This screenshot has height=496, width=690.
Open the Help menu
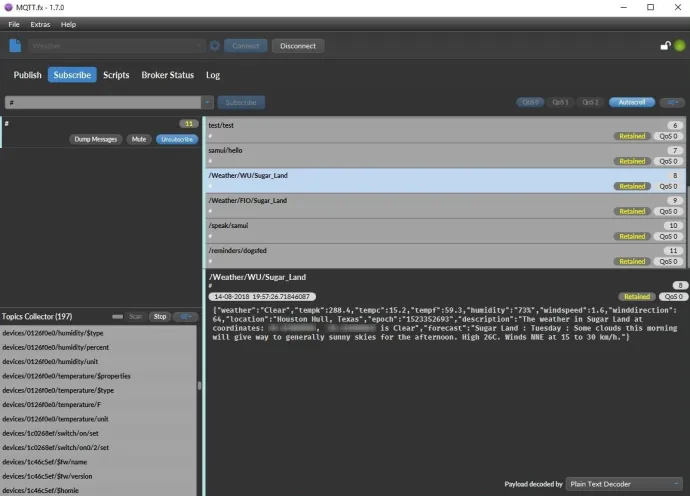coord(68,25)
